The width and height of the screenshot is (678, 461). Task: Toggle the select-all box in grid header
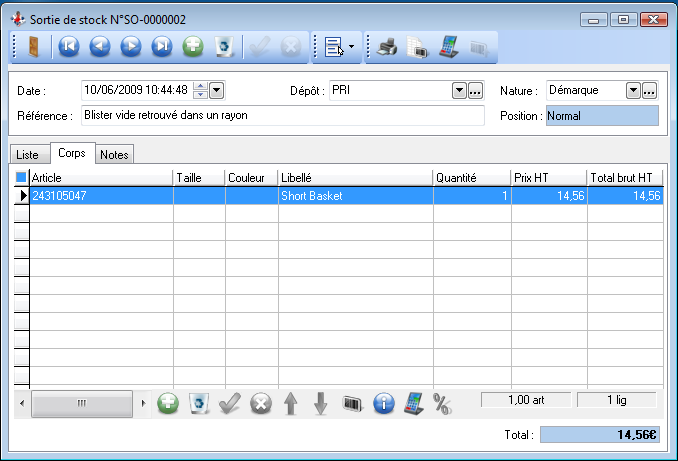point(22,177)
